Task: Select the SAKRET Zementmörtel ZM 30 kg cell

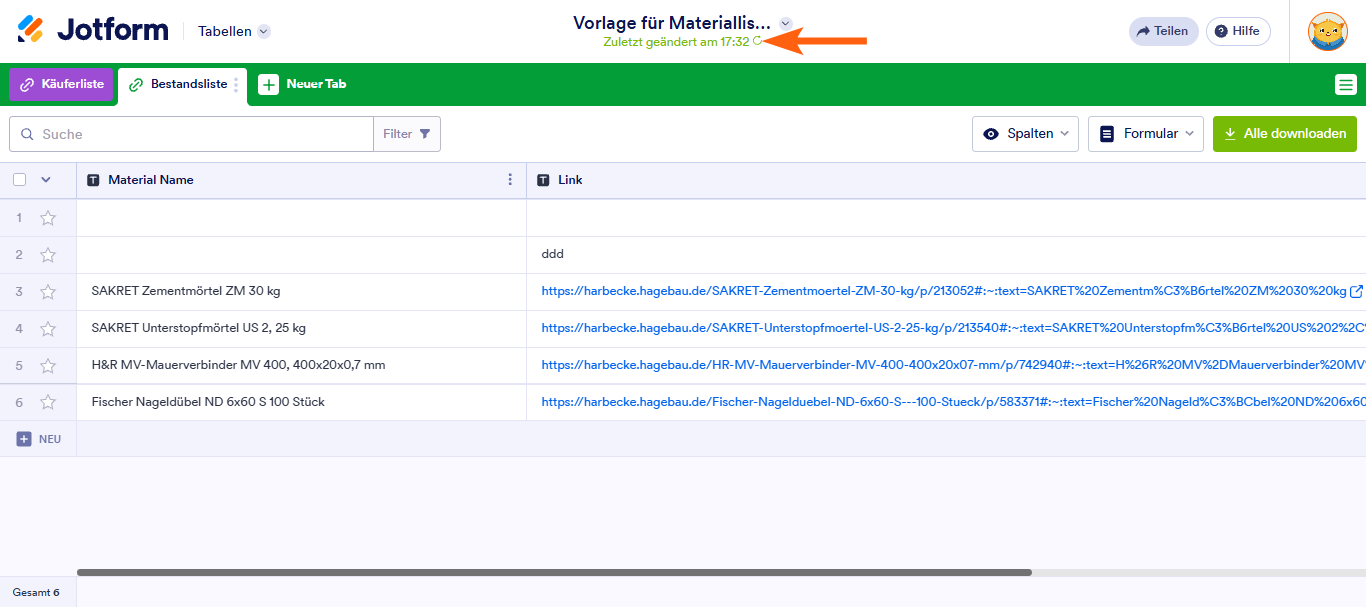Action: pos(301,292)
